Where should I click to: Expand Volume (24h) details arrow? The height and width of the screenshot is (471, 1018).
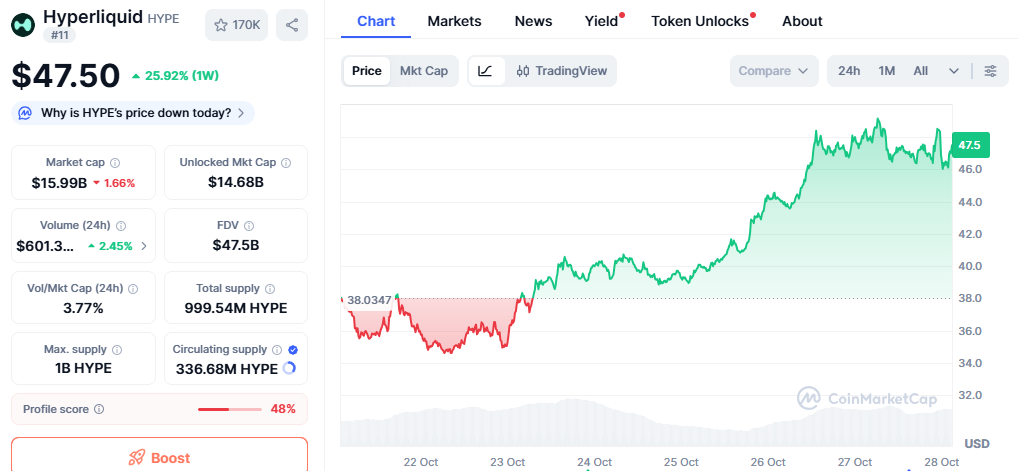click(x=144, y=246)
